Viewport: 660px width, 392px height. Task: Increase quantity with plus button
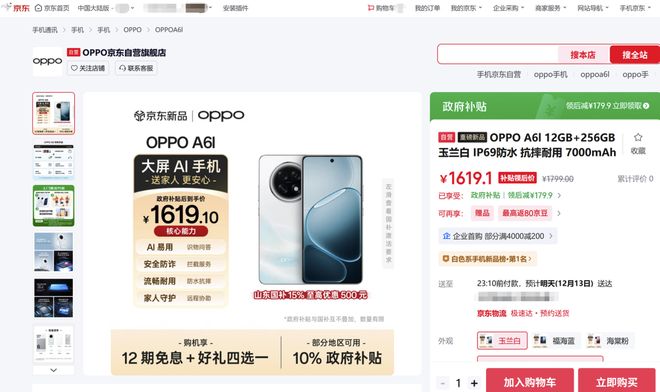[474, 383]
